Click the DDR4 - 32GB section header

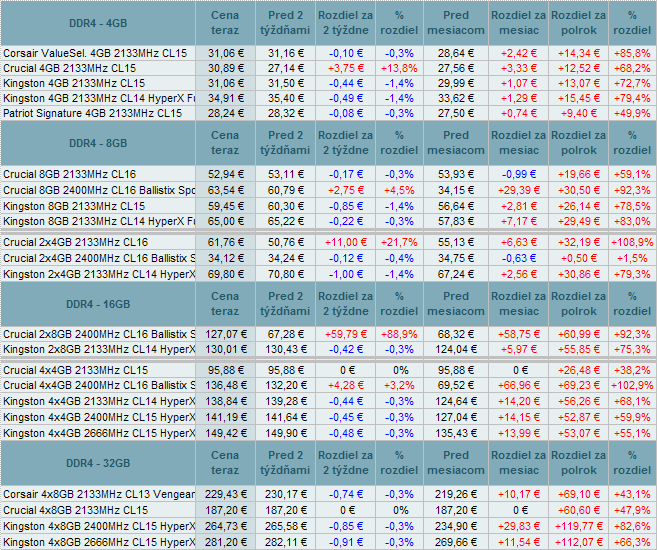click(x=98, y=463)
